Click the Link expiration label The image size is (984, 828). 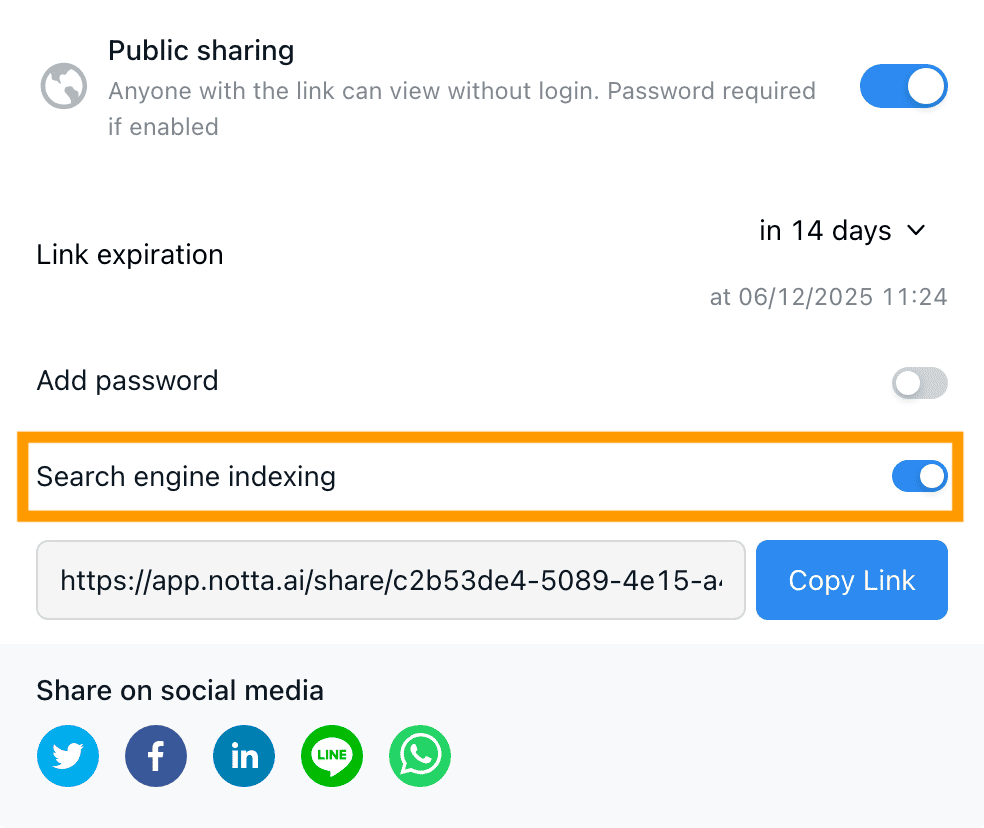(130, 255)
